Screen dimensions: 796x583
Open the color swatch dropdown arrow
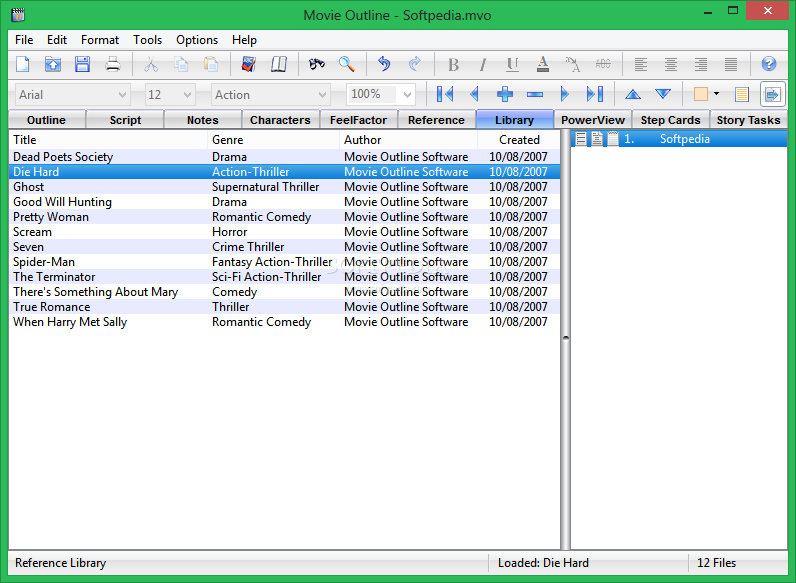716,93
